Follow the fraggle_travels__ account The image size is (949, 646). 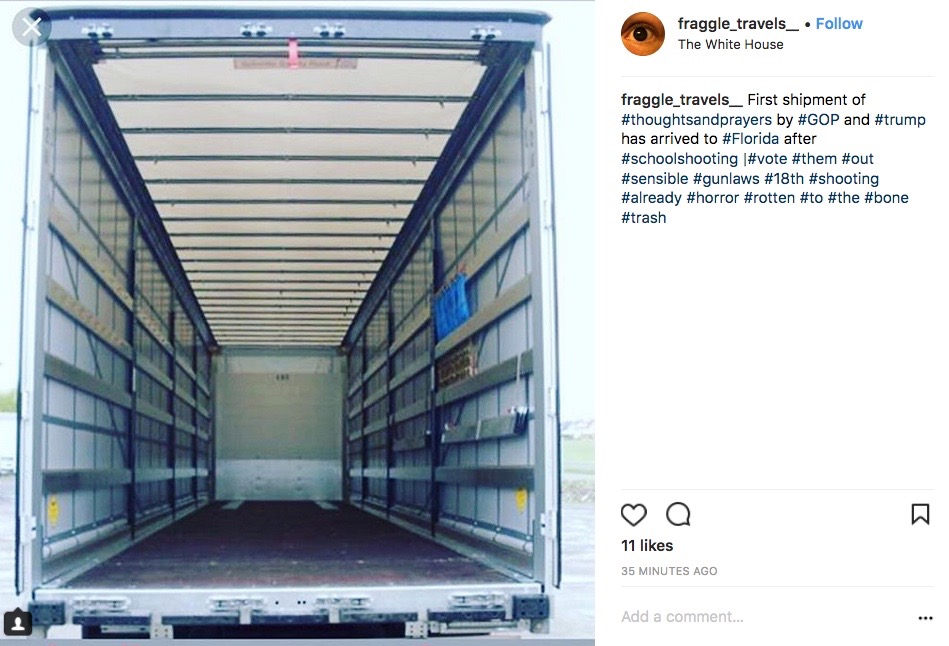point(839,24)
